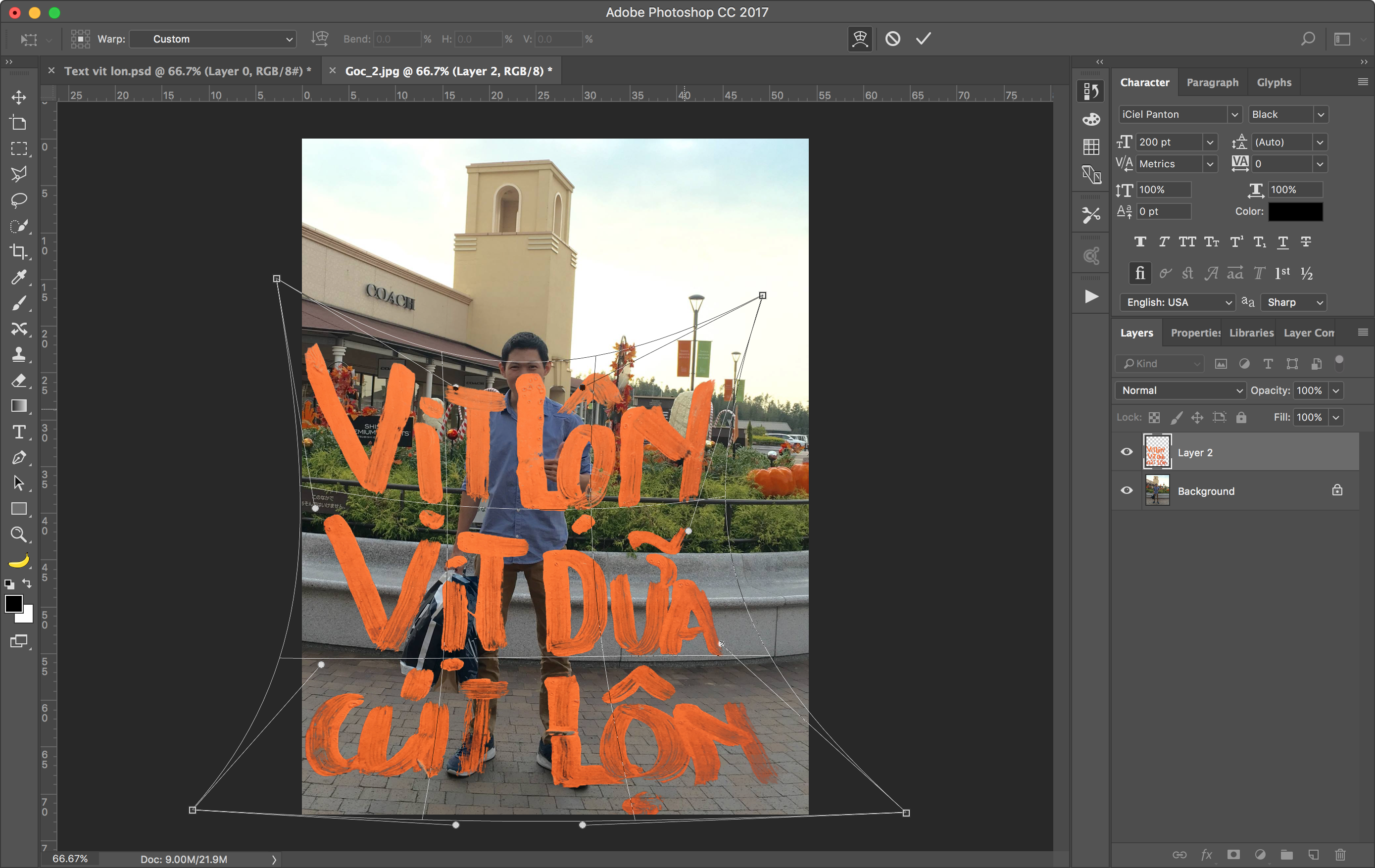Open the search magnifier icon
This screenshot has width=1375, height=868.
point(1308,39)
